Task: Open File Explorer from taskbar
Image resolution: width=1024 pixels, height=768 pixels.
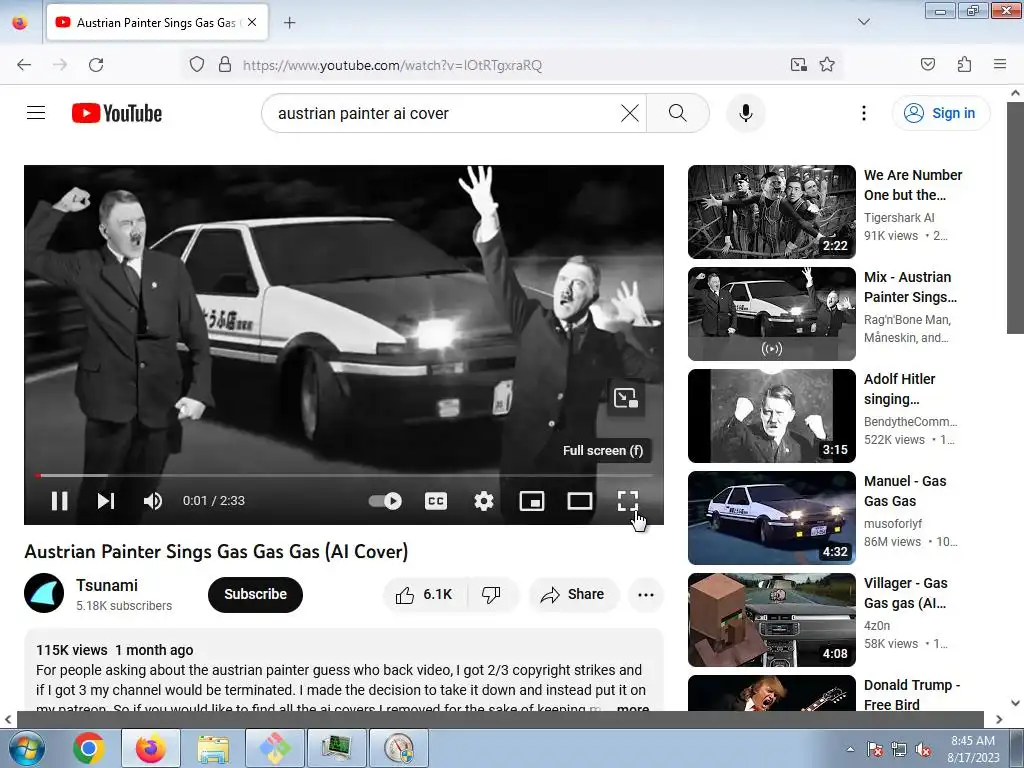Action: point(213,748)
